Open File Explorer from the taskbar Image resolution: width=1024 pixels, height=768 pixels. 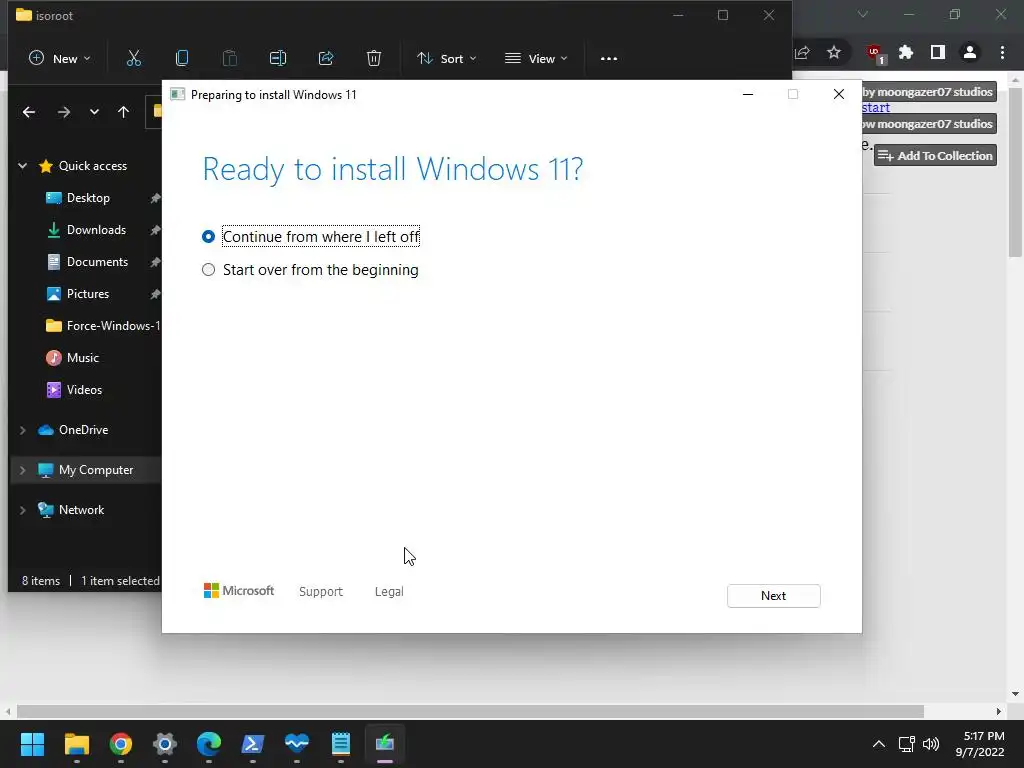tap(76, 744)
